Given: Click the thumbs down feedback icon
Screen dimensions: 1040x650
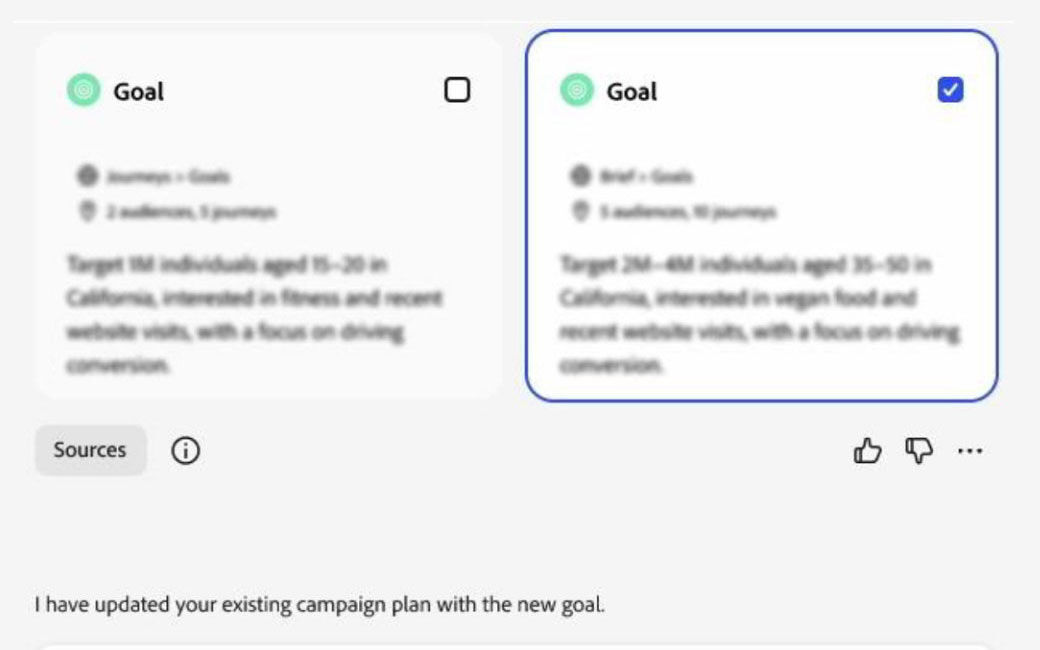Looking at the screenshot, I should (918, 452).
